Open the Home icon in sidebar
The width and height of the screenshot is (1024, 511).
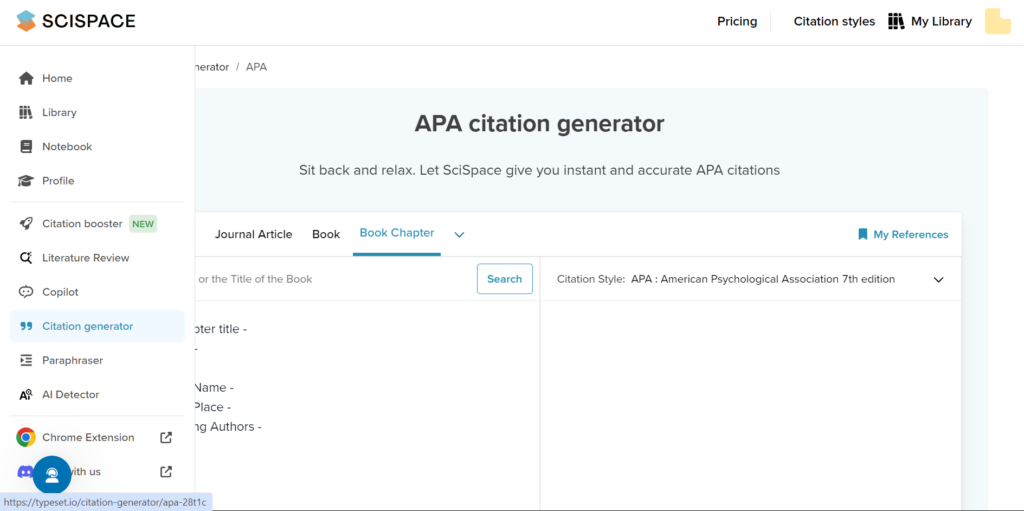tap(26, 78)
